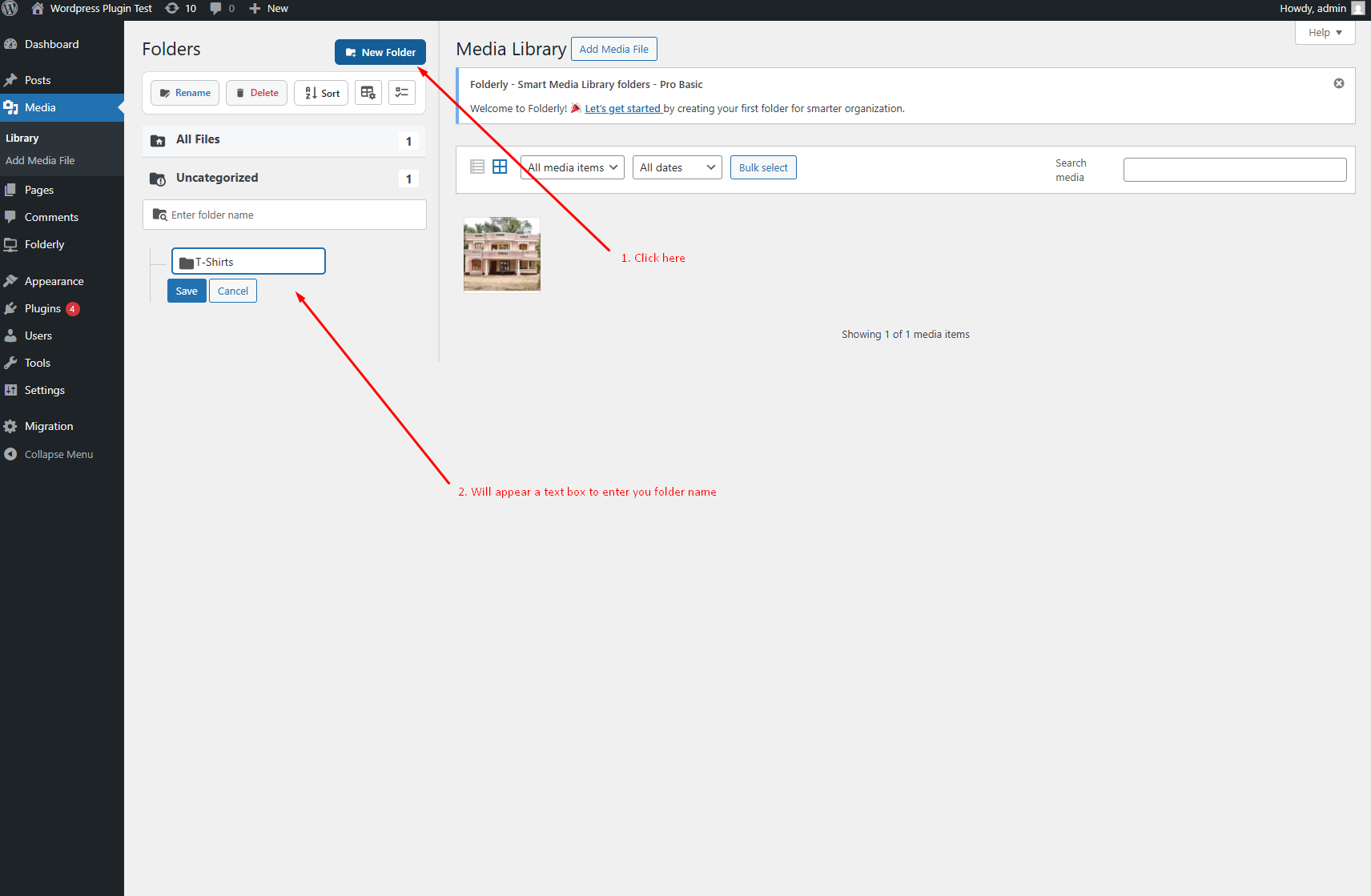Open Users menu
Viewport: 1371px width, 896px height.
tap(62, 335)
